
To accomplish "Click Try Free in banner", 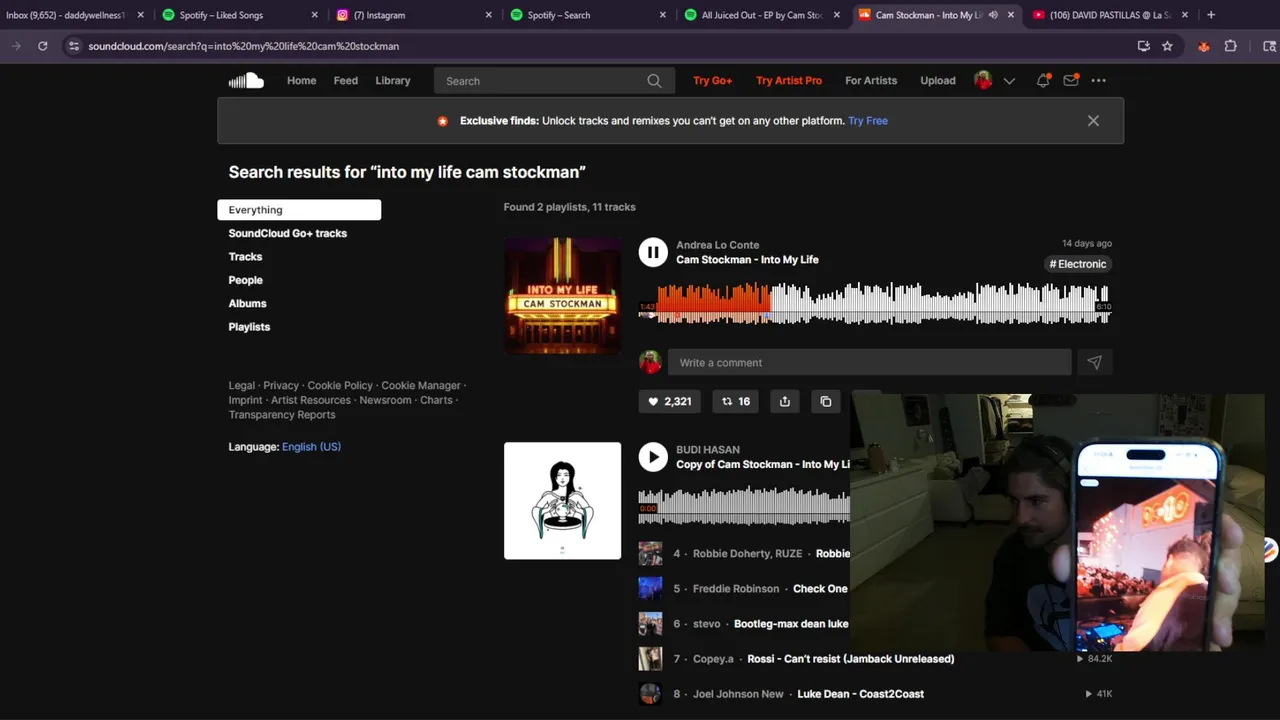I will pyautogui.click(x=868, y=121).
